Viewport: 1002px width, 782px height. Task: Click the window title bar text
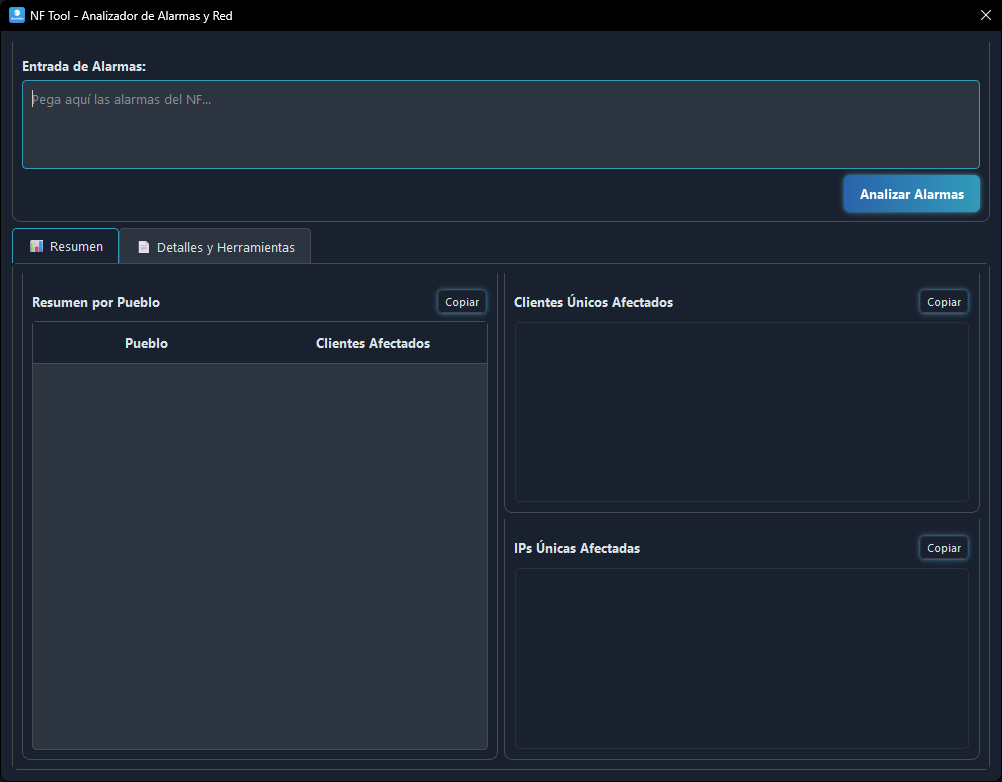(x=131, y=16)
